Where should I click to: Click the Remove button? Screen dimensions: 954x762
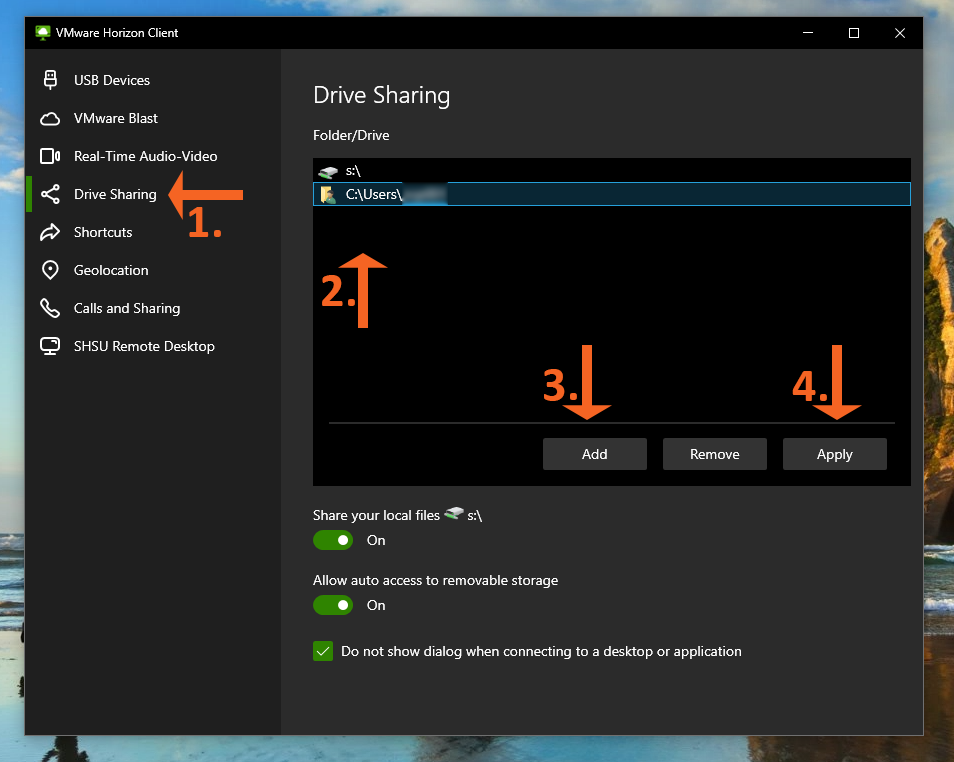coord(714,453)
